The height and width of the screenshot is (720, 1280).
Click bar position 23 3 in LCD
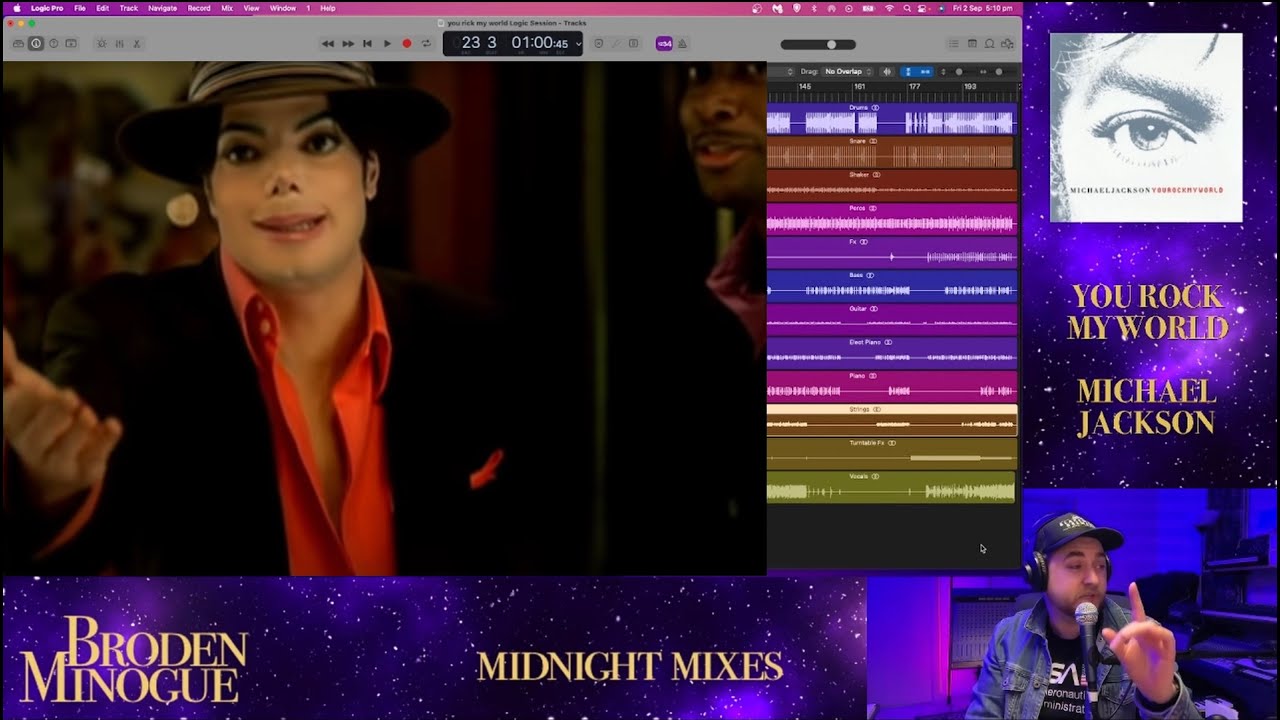[x=478, y=43]
